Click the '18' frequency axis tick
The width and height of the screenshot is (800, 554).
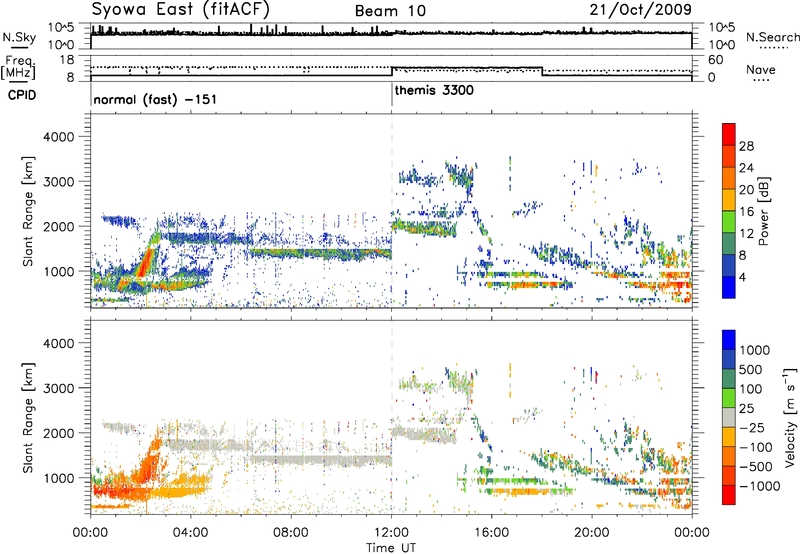tap(66, 60)
